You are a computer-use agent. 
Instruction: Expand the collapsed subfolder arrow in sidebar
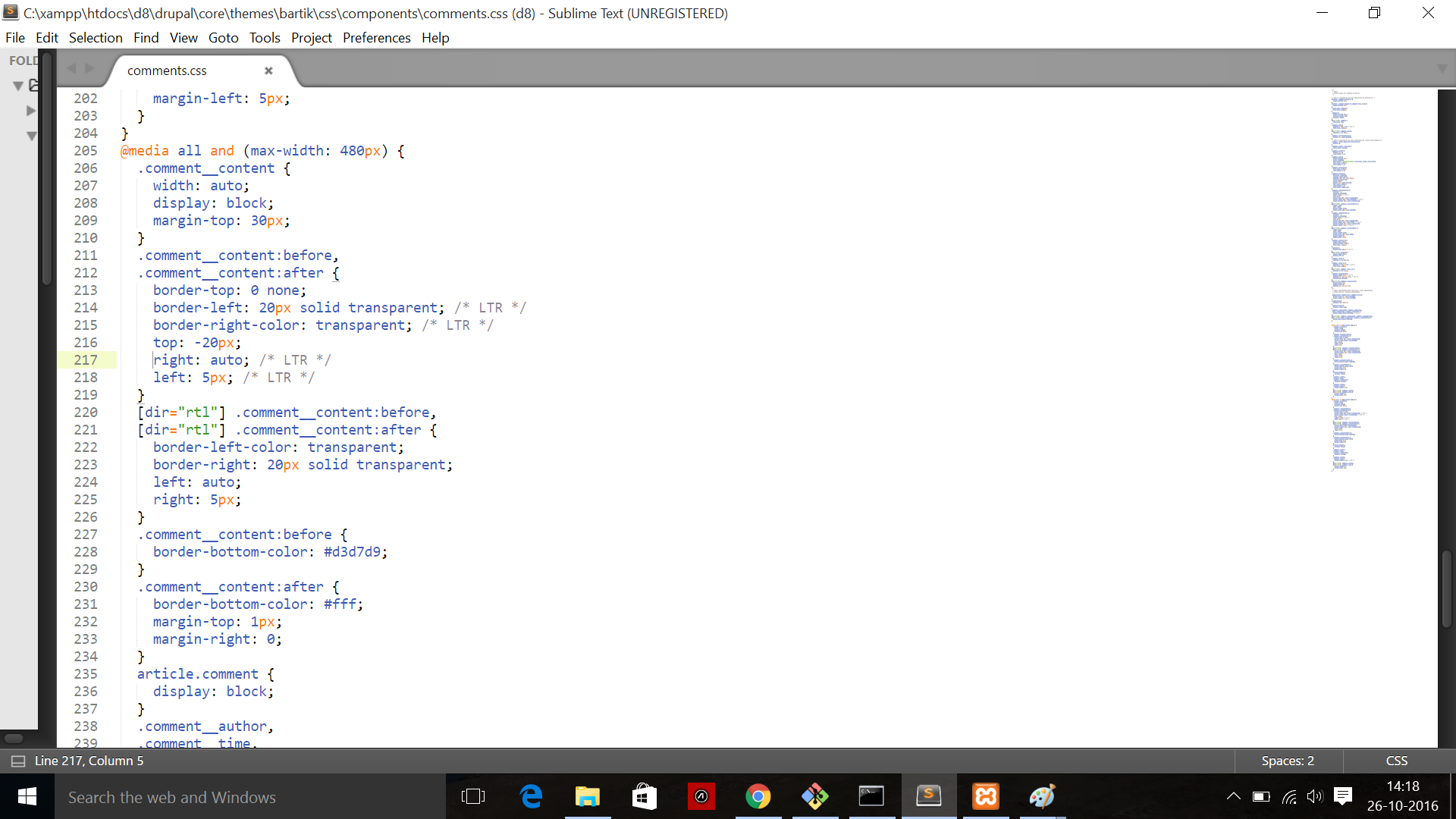point(31,111)
